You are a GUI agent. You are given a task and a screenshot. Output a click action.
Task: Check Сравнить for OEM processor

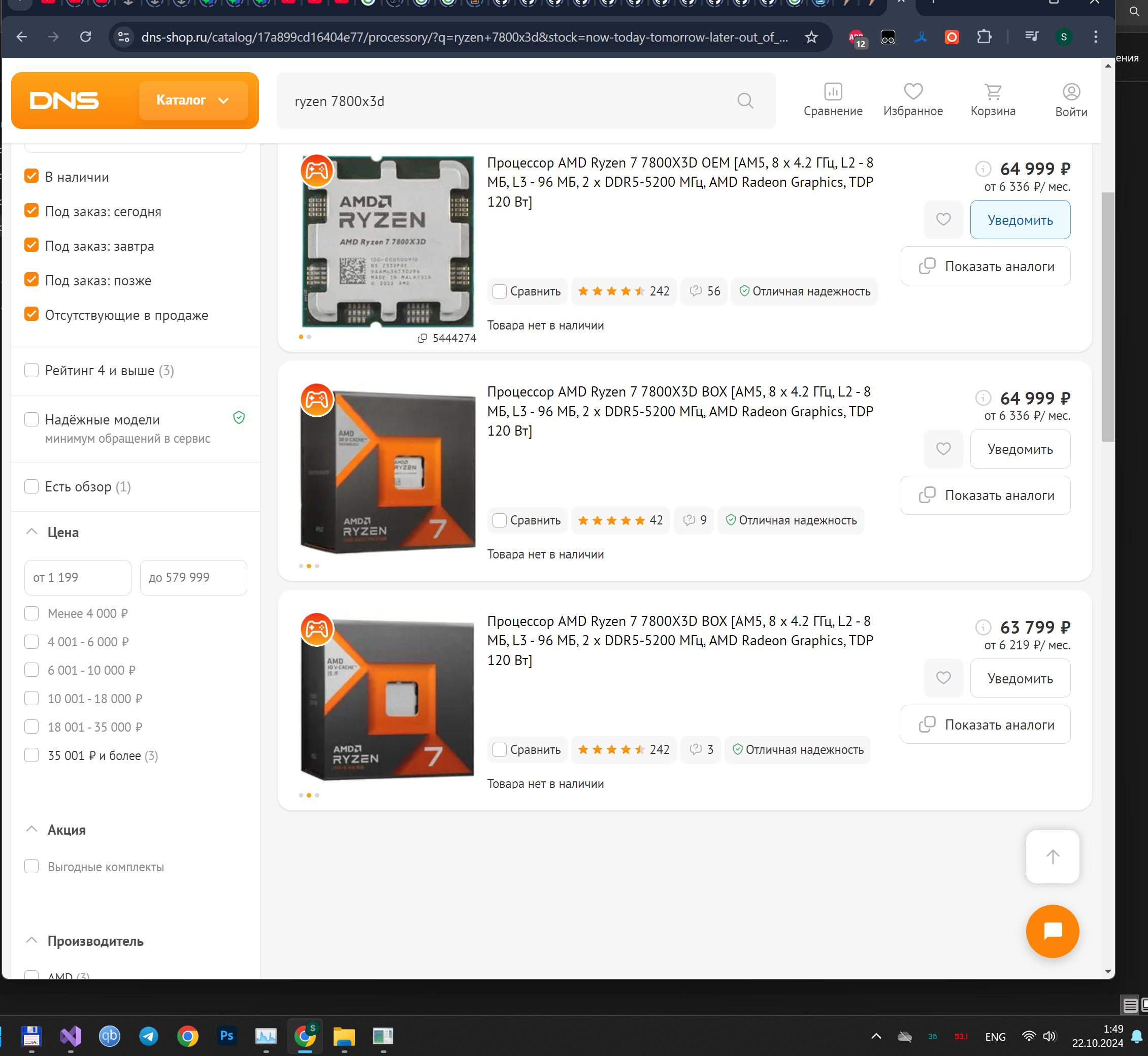(x=499, y=291)
